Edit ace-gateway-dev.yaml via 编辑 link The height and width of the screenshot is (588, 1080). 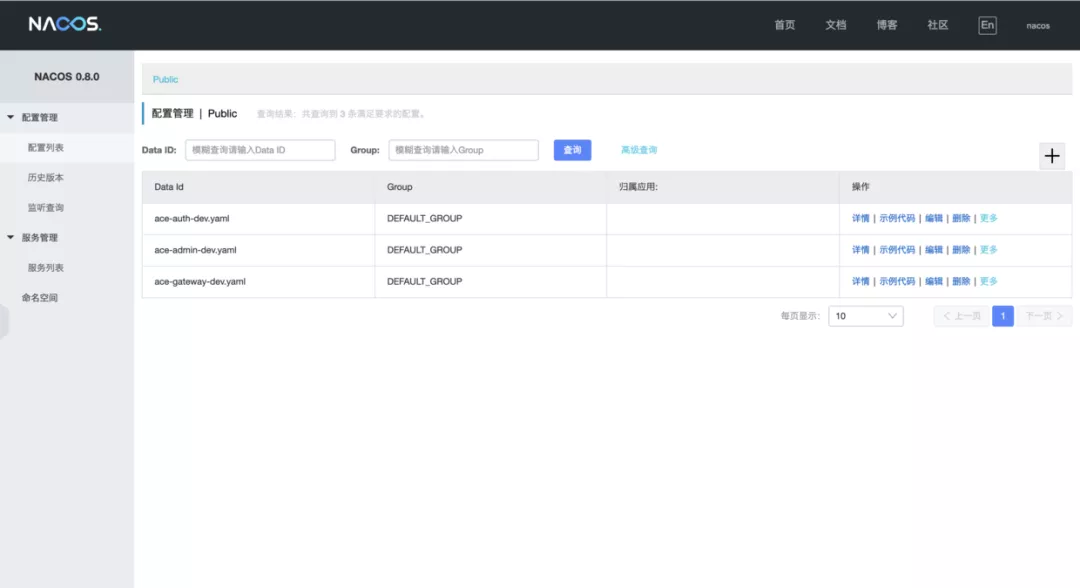click(935, 281)
